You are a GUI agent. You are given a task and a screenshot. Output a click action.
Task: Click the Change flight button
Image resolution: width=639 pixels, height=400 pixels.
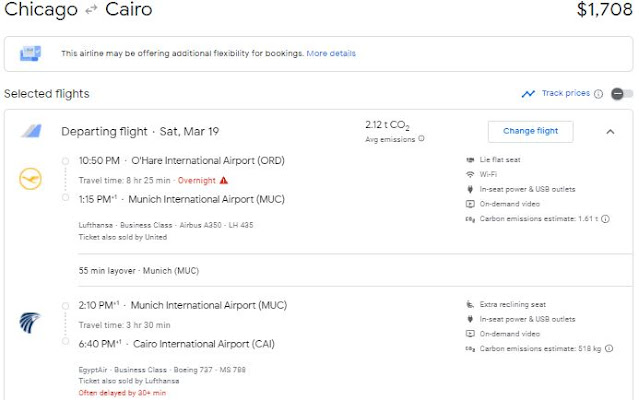531,131
